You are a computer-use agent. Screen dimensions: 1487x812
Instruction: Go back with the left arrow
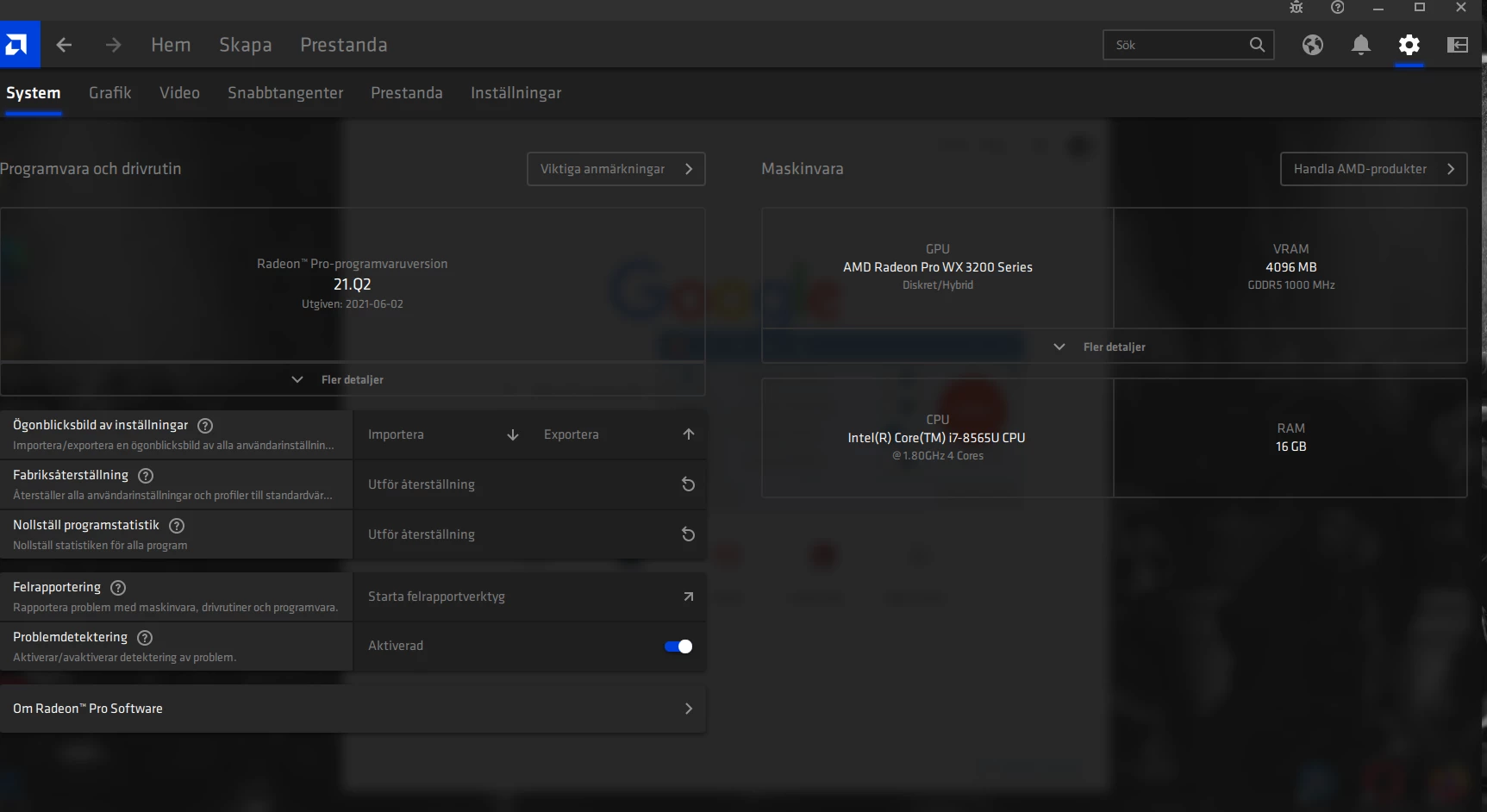point(64,45)
